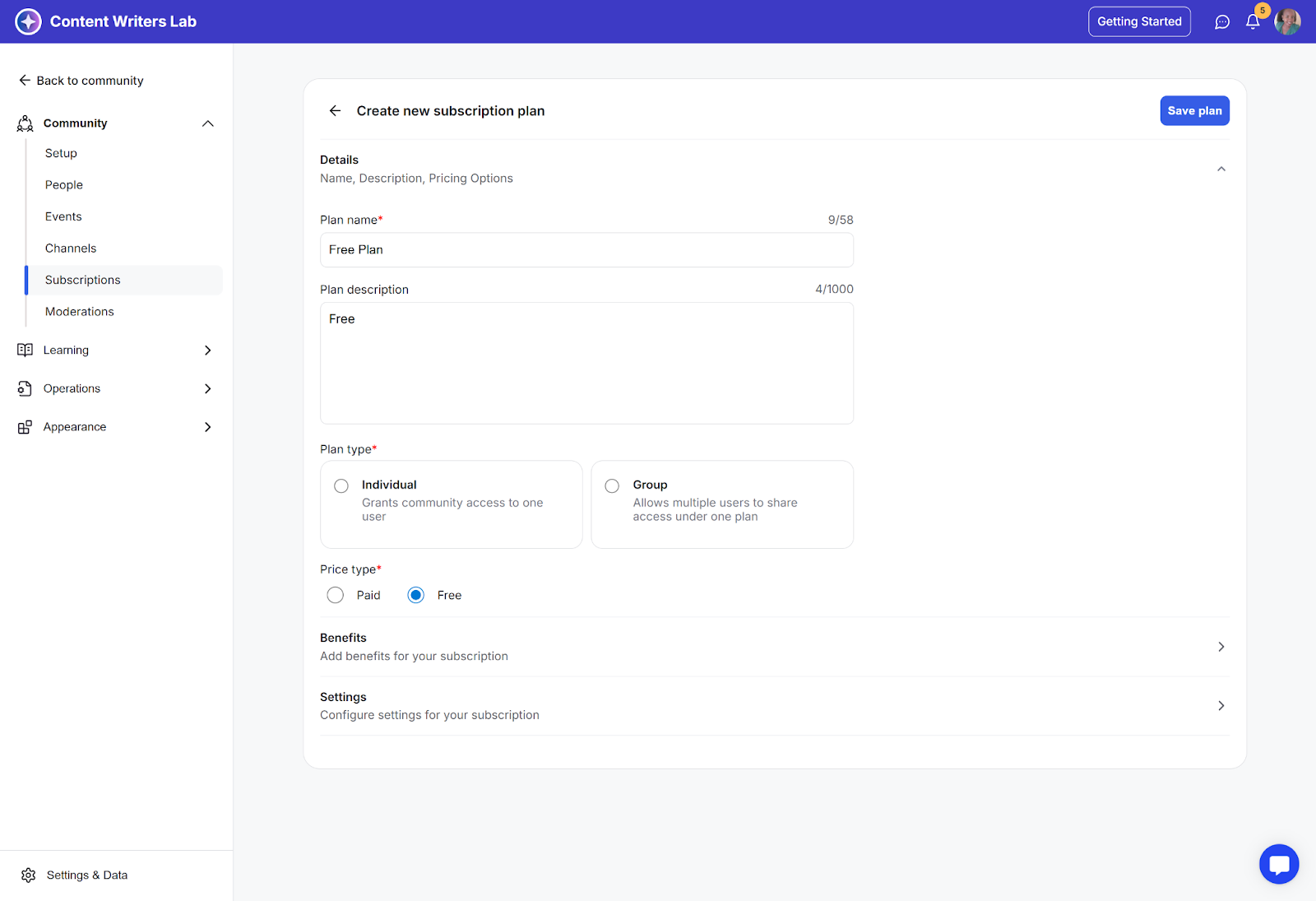Open the notifications bell icon
Viewport: 1316px width, 901px height.
[x=1253, y=22]
